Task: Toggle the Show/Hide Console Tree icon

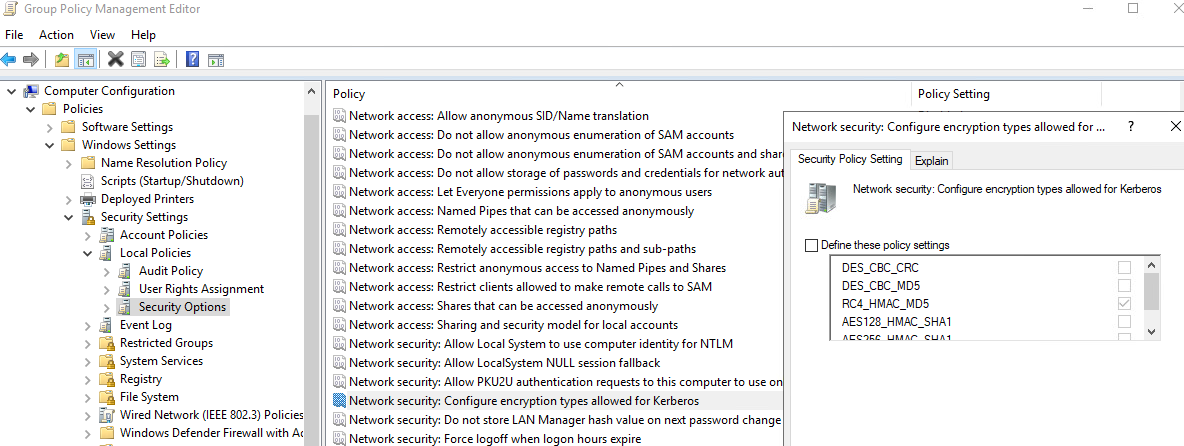Action: tap(86, 59)
